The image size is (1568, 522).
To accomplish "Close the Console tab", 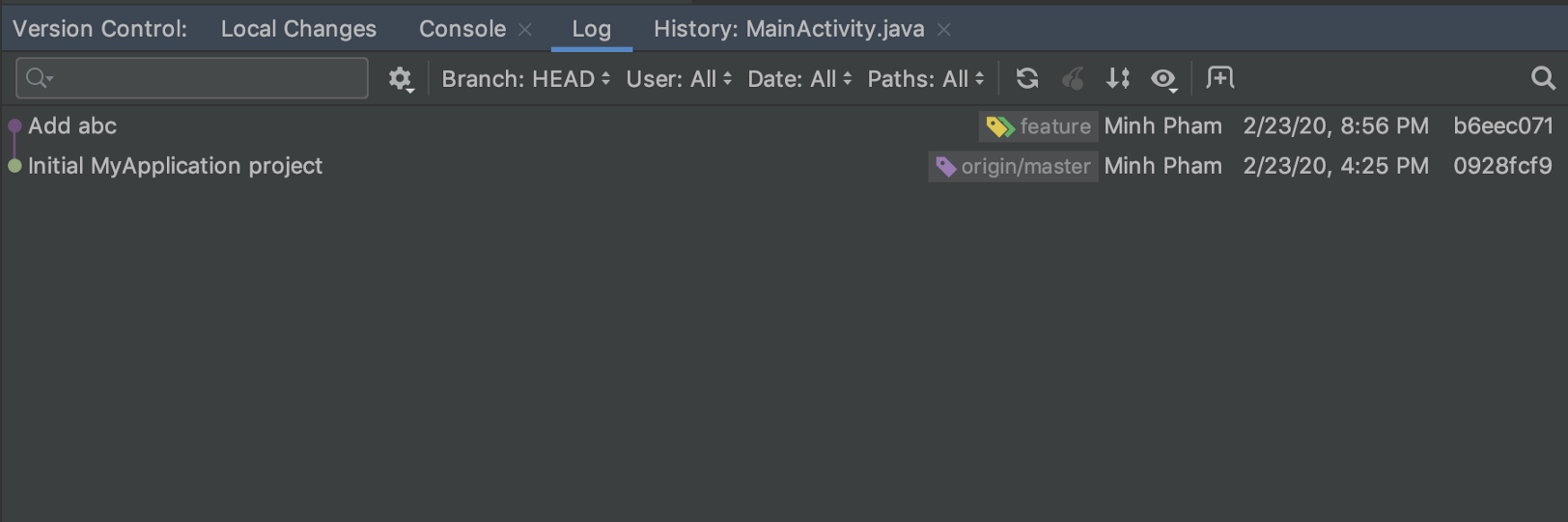I will (525, 30).
